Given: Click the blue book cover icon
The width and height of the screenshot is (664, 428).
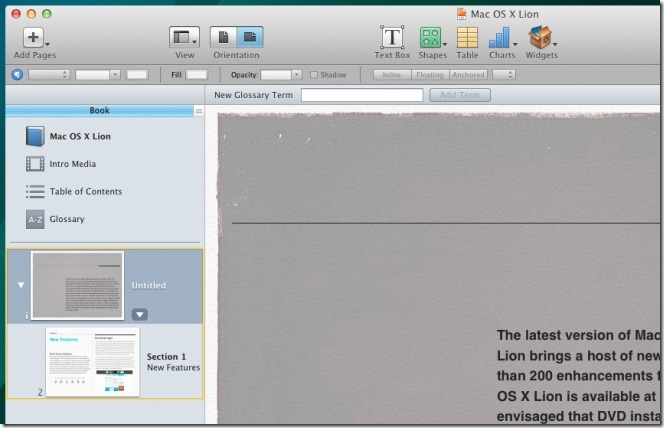Looking at the screenshot, I should coord(35,136).
